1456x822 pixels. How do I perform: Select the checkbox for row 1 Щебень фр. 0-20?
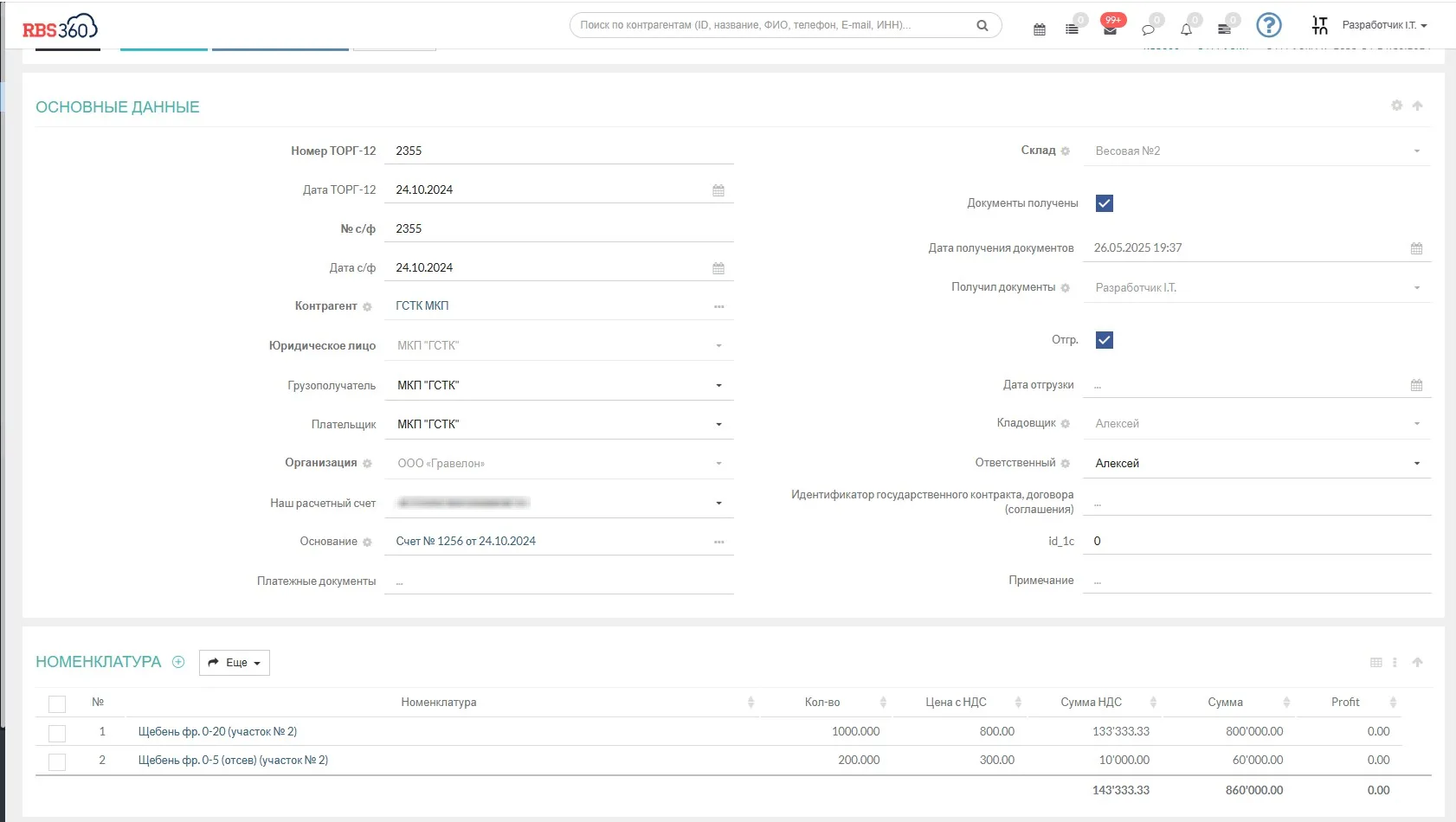pyautogui.click(x=57, y=733)
